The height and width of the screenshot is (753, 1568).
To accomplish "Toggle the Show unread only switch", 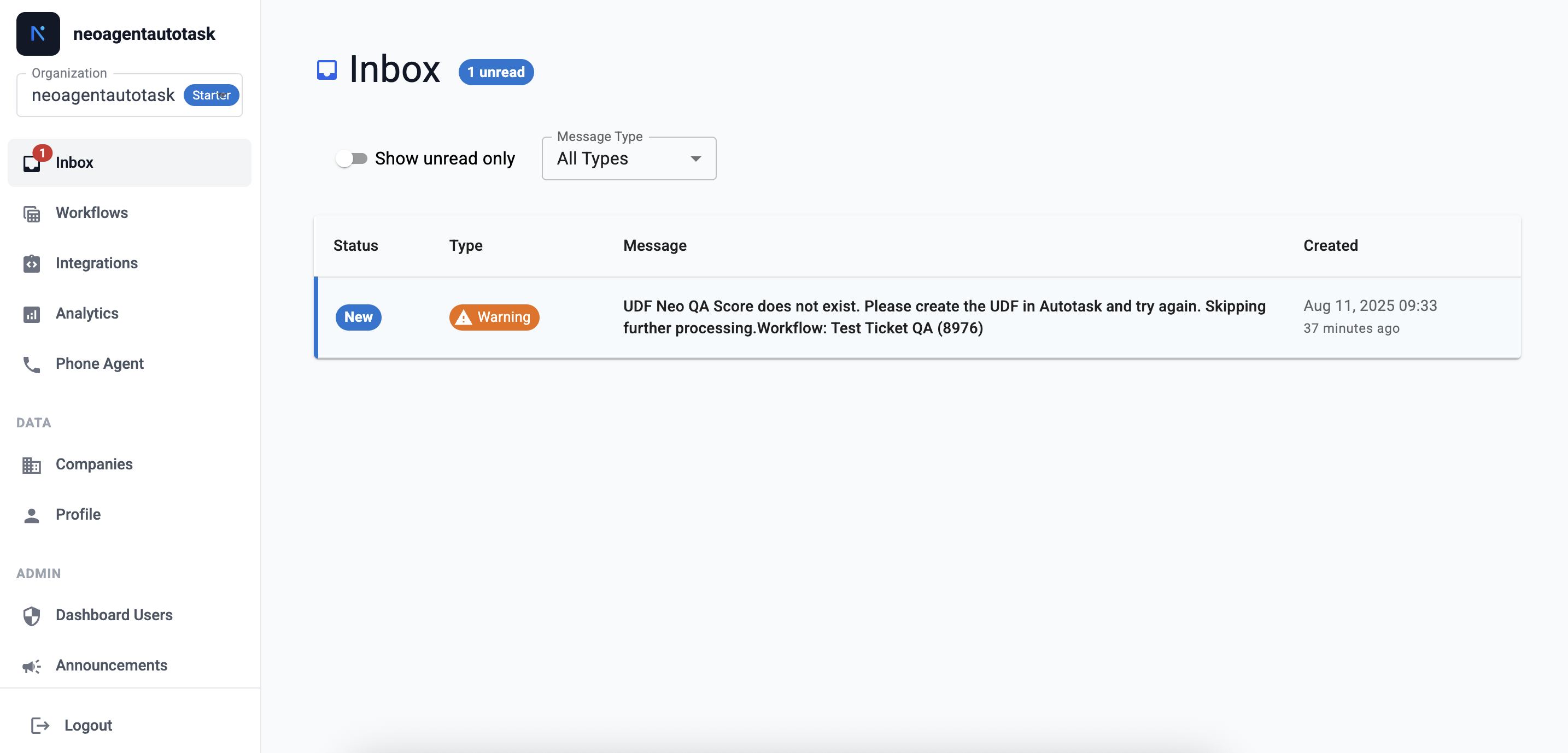I will click(351, 159).
